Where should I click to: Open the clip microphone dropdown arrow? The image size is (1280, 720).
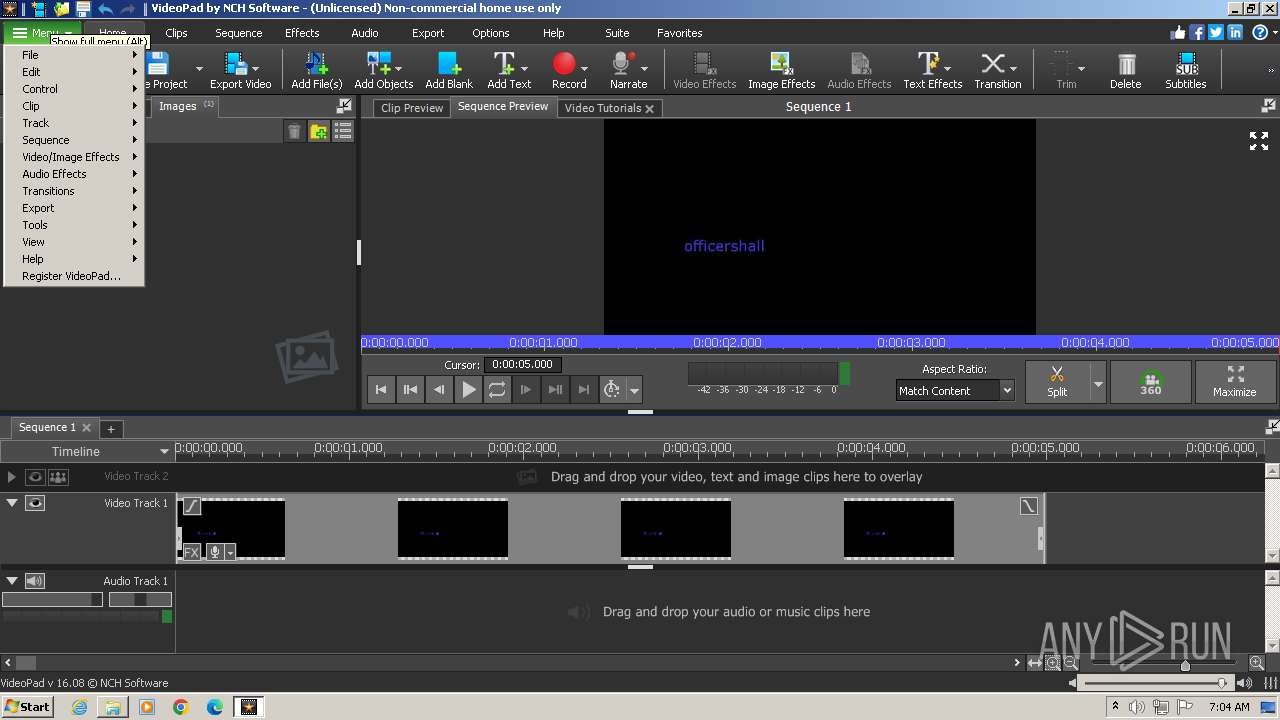pos(230,552)
